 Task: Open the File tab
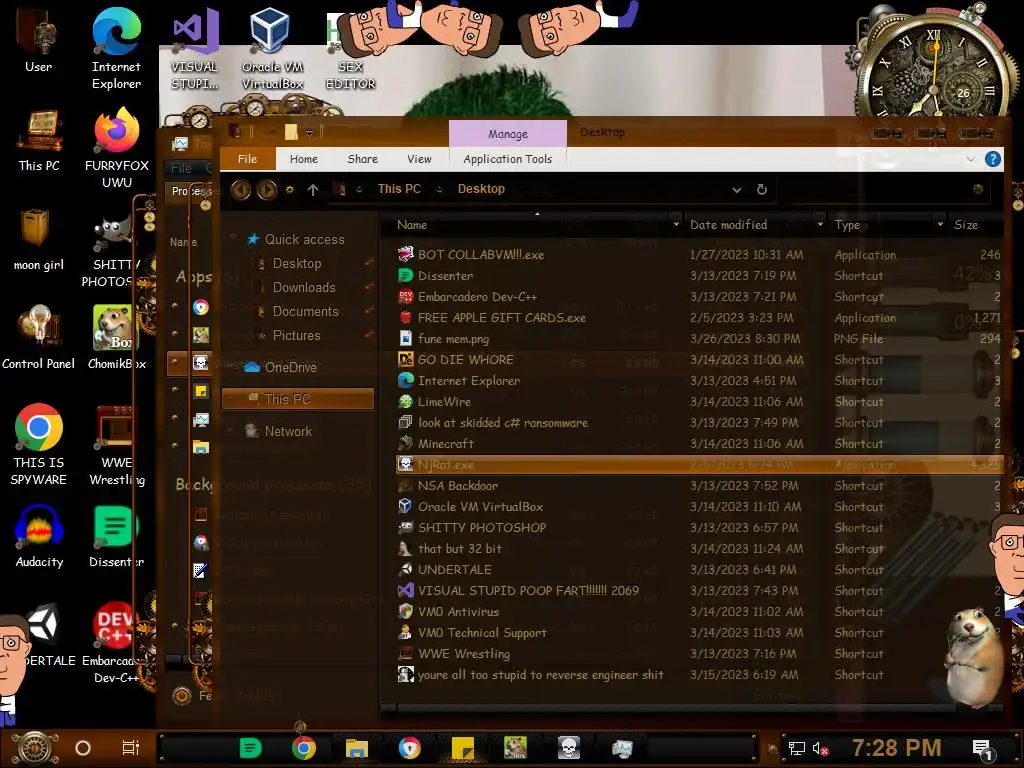[248, 159]
